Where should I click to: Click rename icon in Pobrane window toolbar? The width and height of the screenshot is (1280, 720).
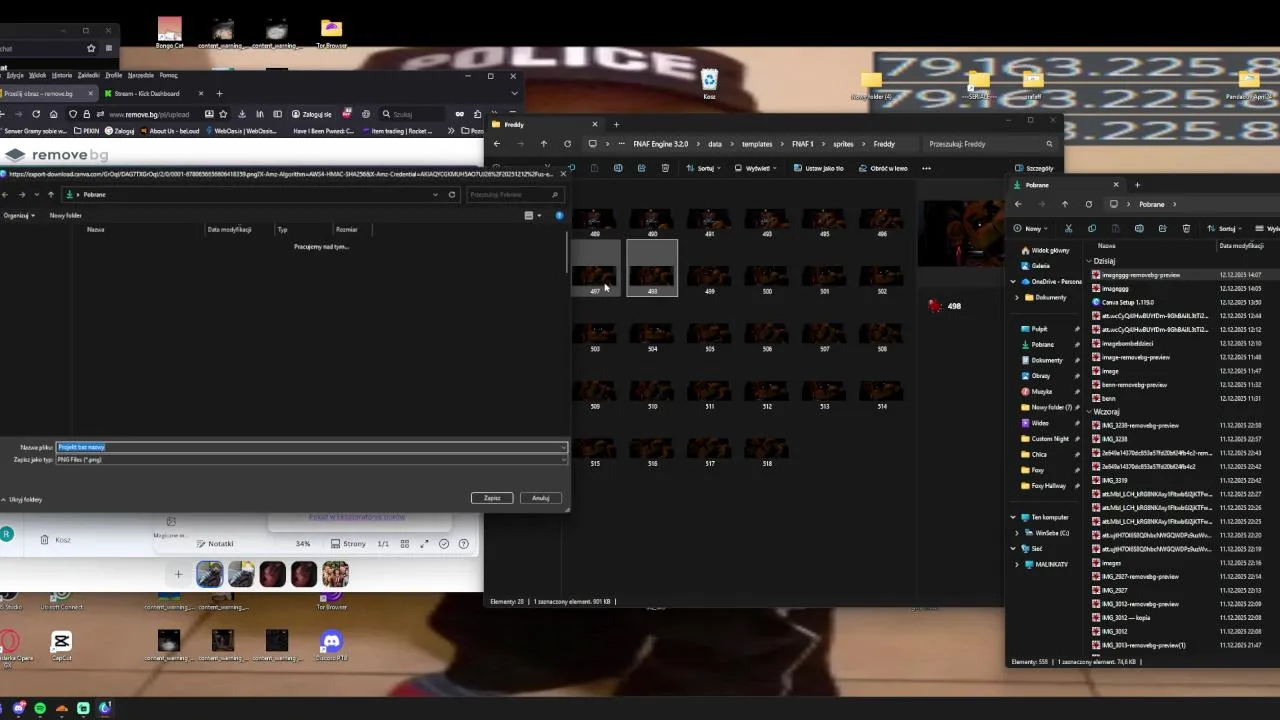1139,229
